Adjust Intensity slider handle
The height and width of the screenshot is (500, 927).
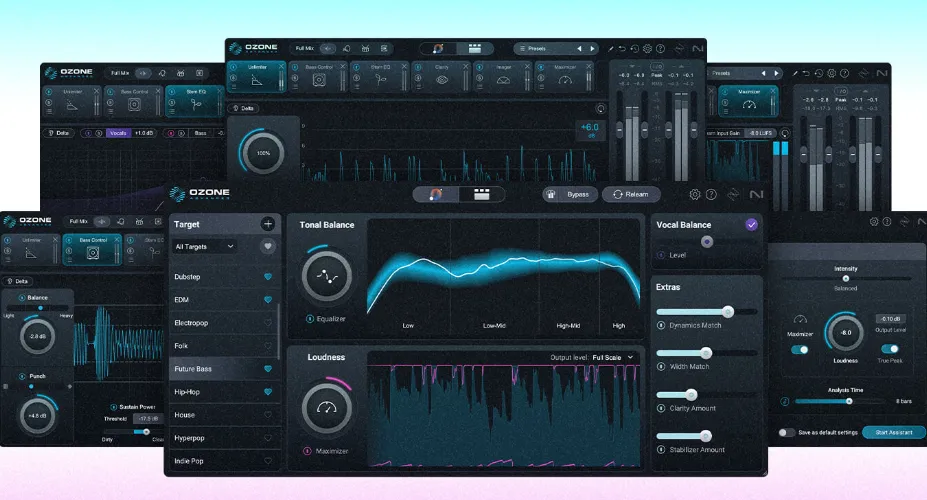[845, 278]
